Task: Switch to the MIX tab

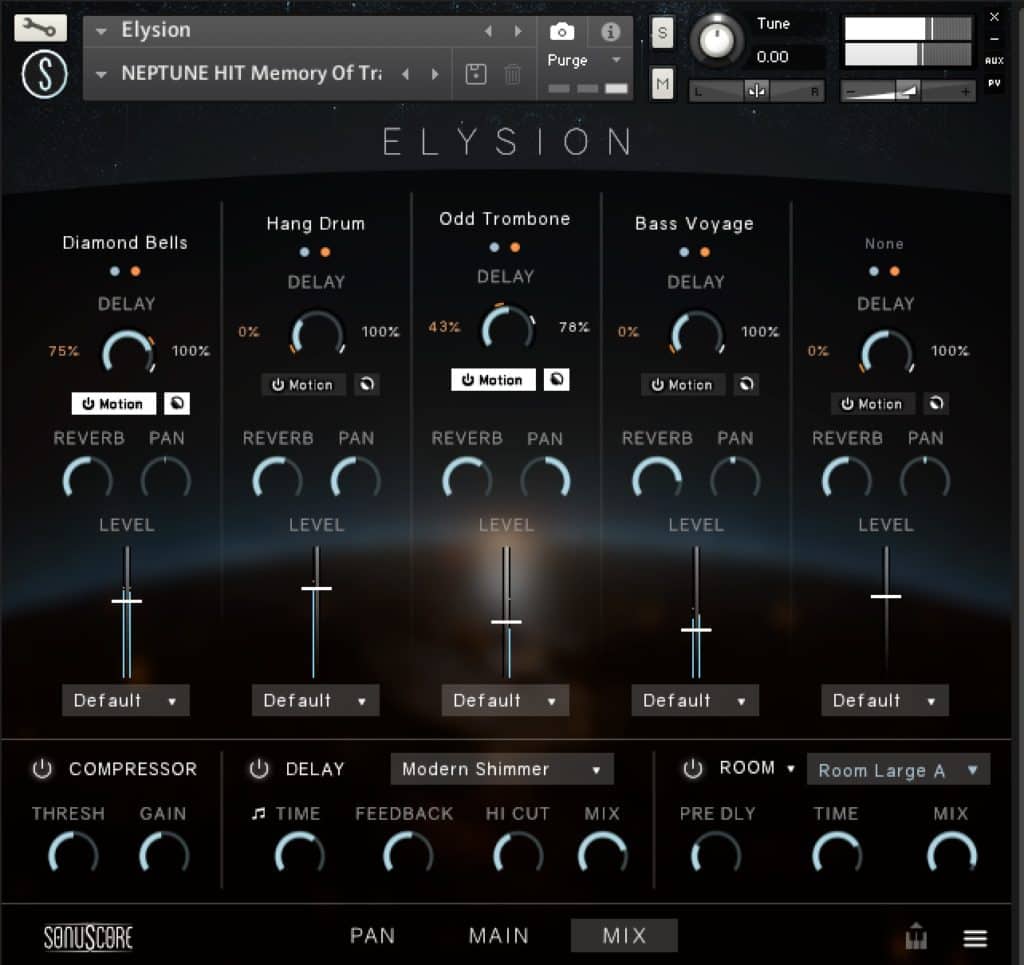Action: [x=624, y=936]
